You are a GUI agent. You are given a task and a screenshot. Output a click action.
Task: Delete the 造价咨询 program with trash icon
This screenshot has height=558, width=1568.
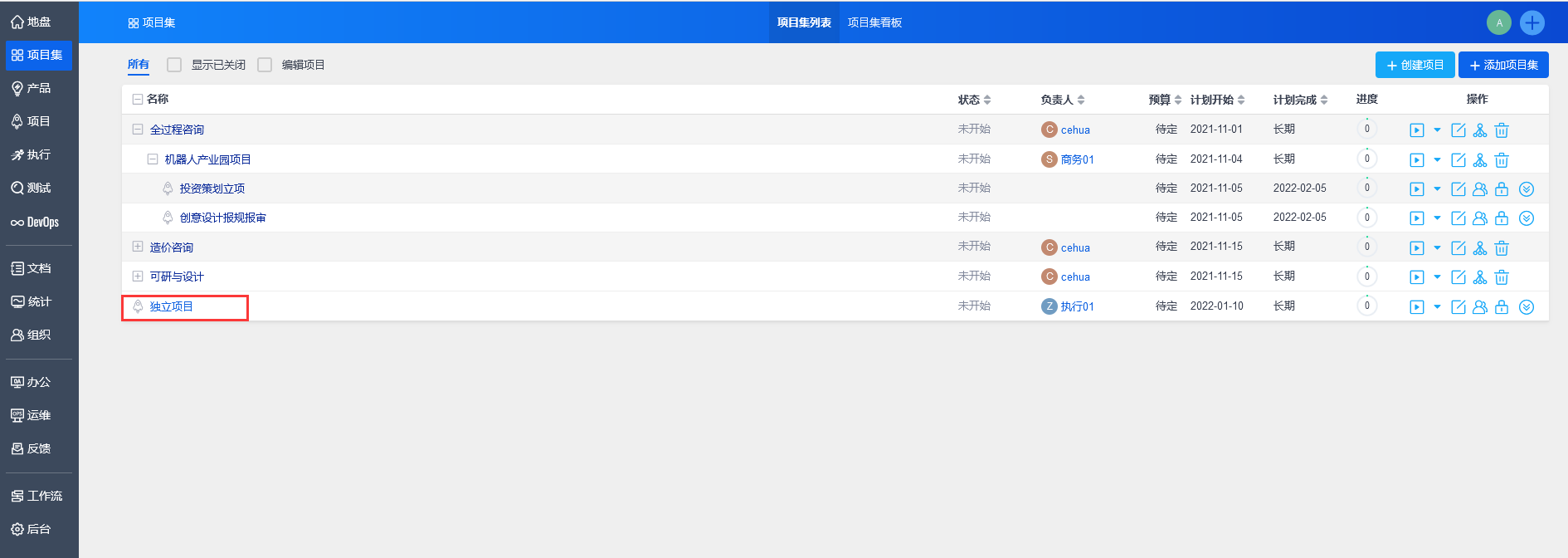click(x=1501, y=248)
